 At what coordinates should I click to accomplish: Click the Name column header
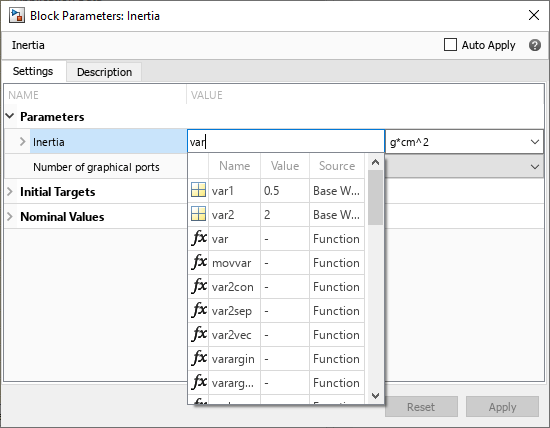coord(235,166)
